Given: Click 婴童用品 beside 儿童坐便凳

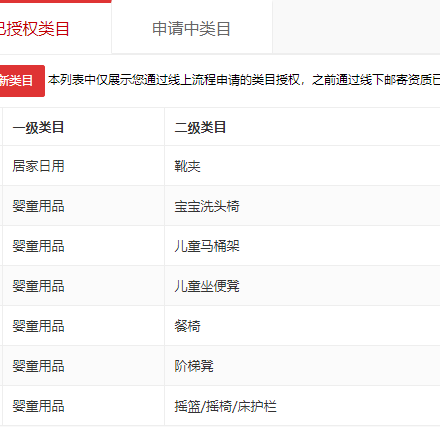Looking at the screenshot, I should [38, 286].
